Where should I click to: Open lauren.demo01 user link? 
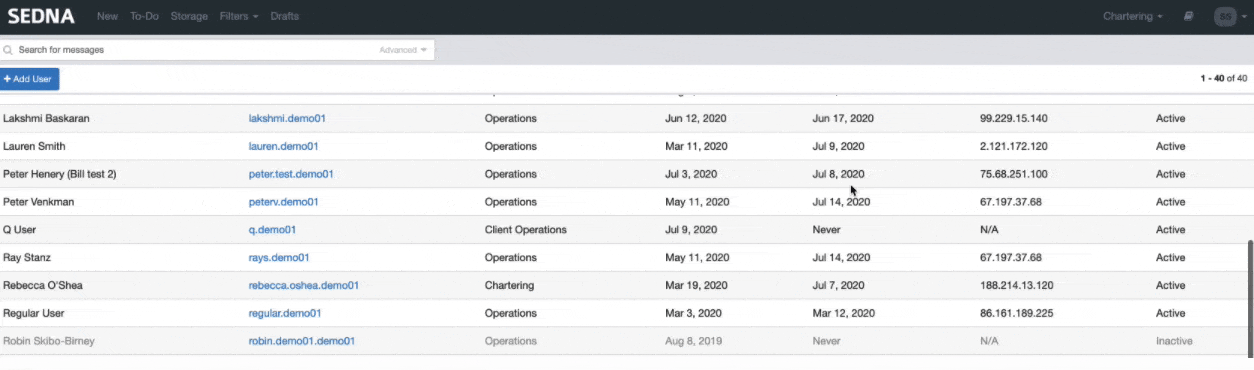pyautogui.click(x=284, y=146)
